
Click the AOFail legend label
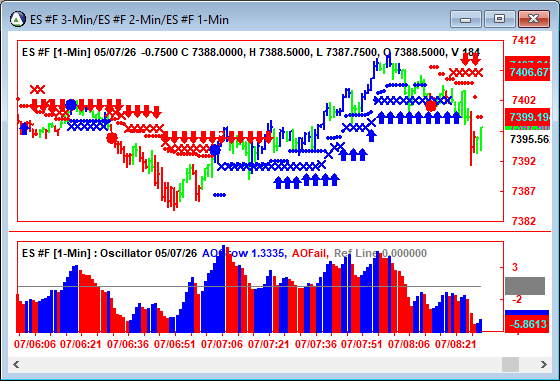pyautogui.click(x=310, y=253)
